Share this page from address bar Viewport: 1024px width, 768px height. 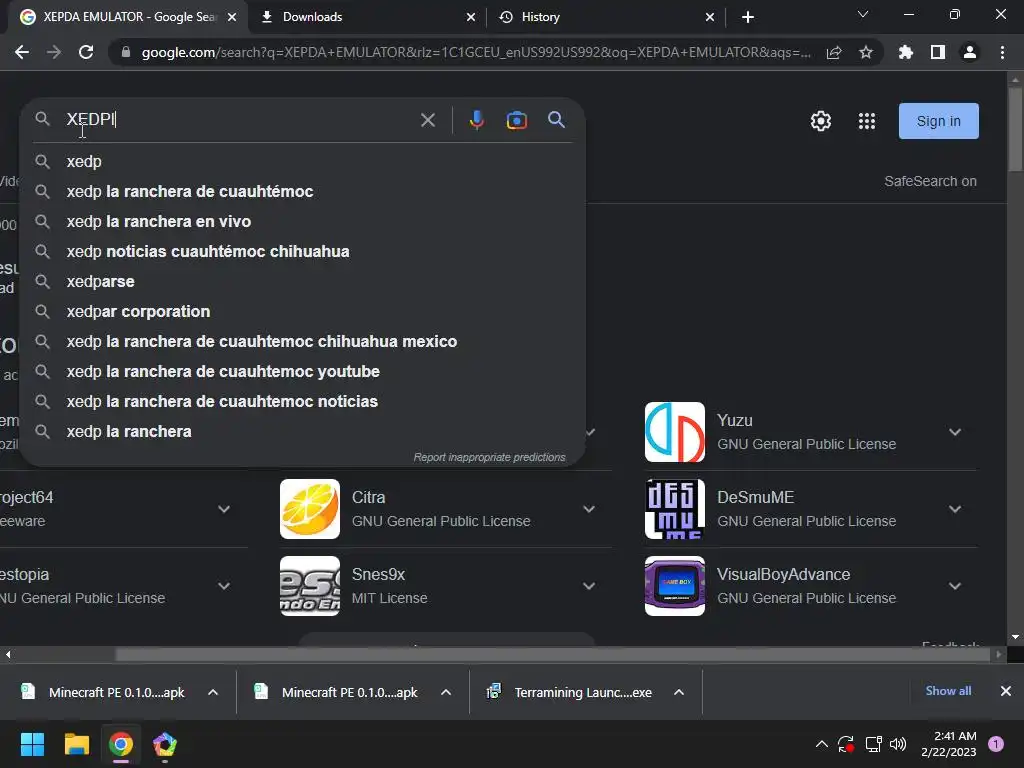(x=834, y=52)
